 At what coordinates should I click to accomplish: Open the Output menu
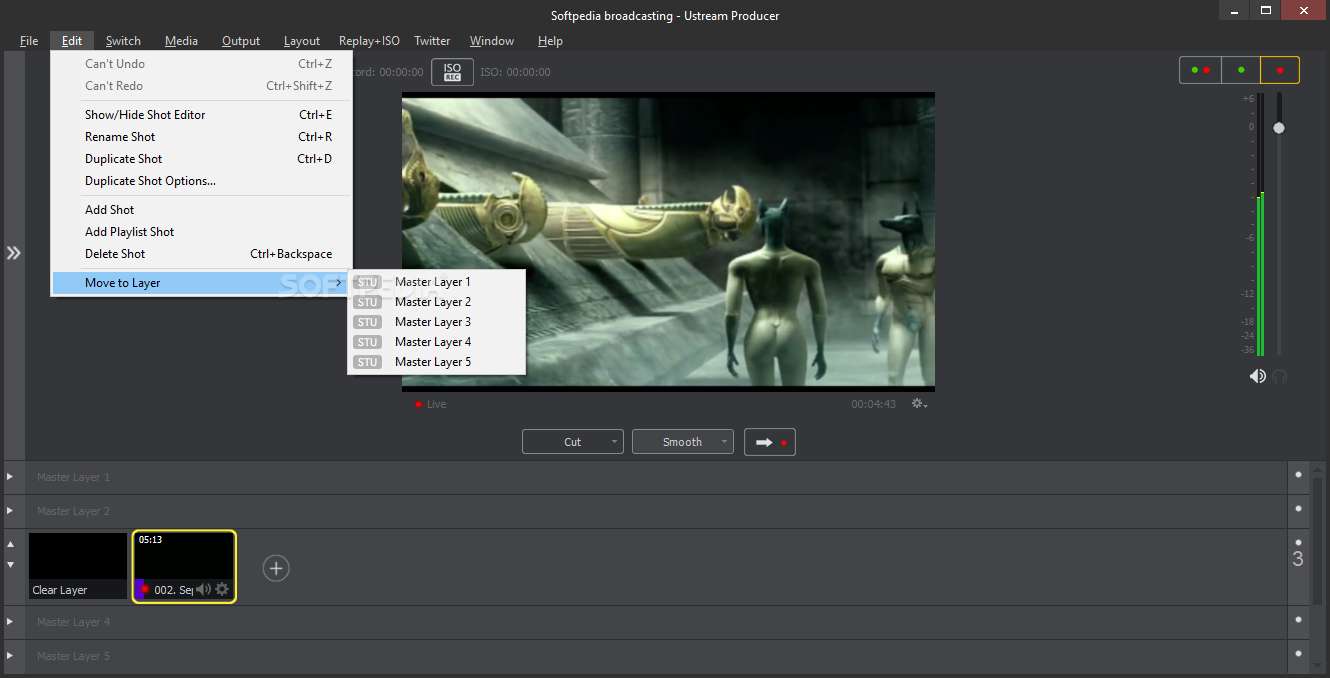tap(241, 41)
